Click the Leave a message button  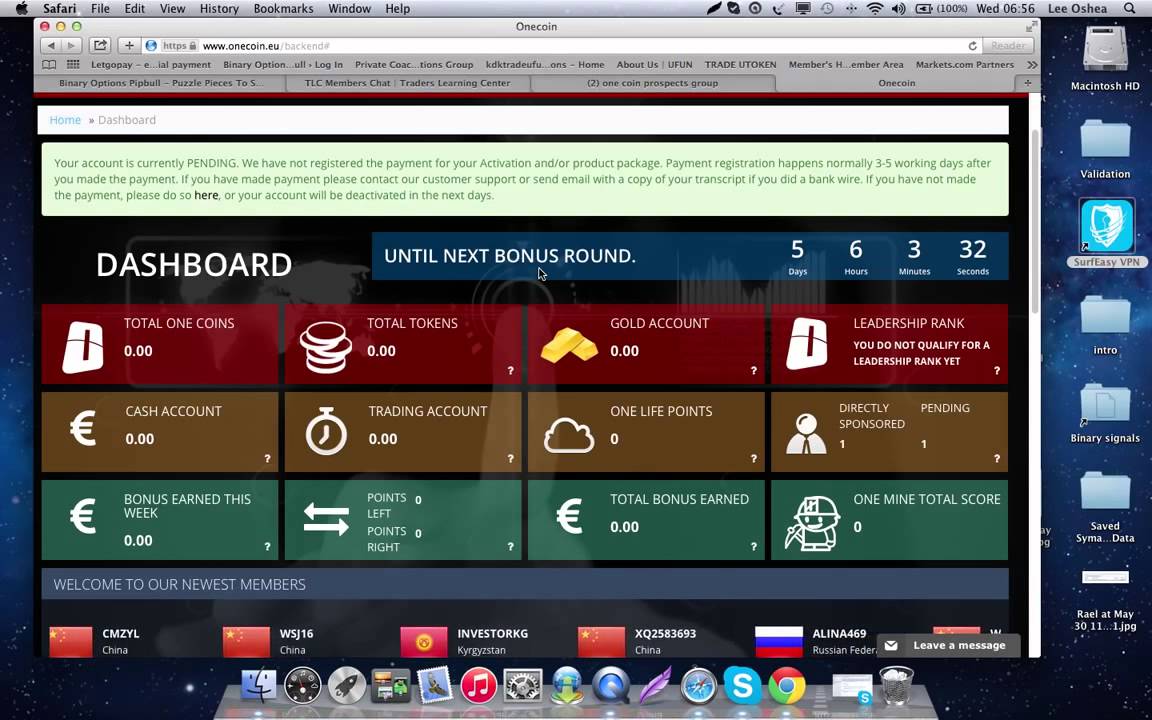pos(948,645)
